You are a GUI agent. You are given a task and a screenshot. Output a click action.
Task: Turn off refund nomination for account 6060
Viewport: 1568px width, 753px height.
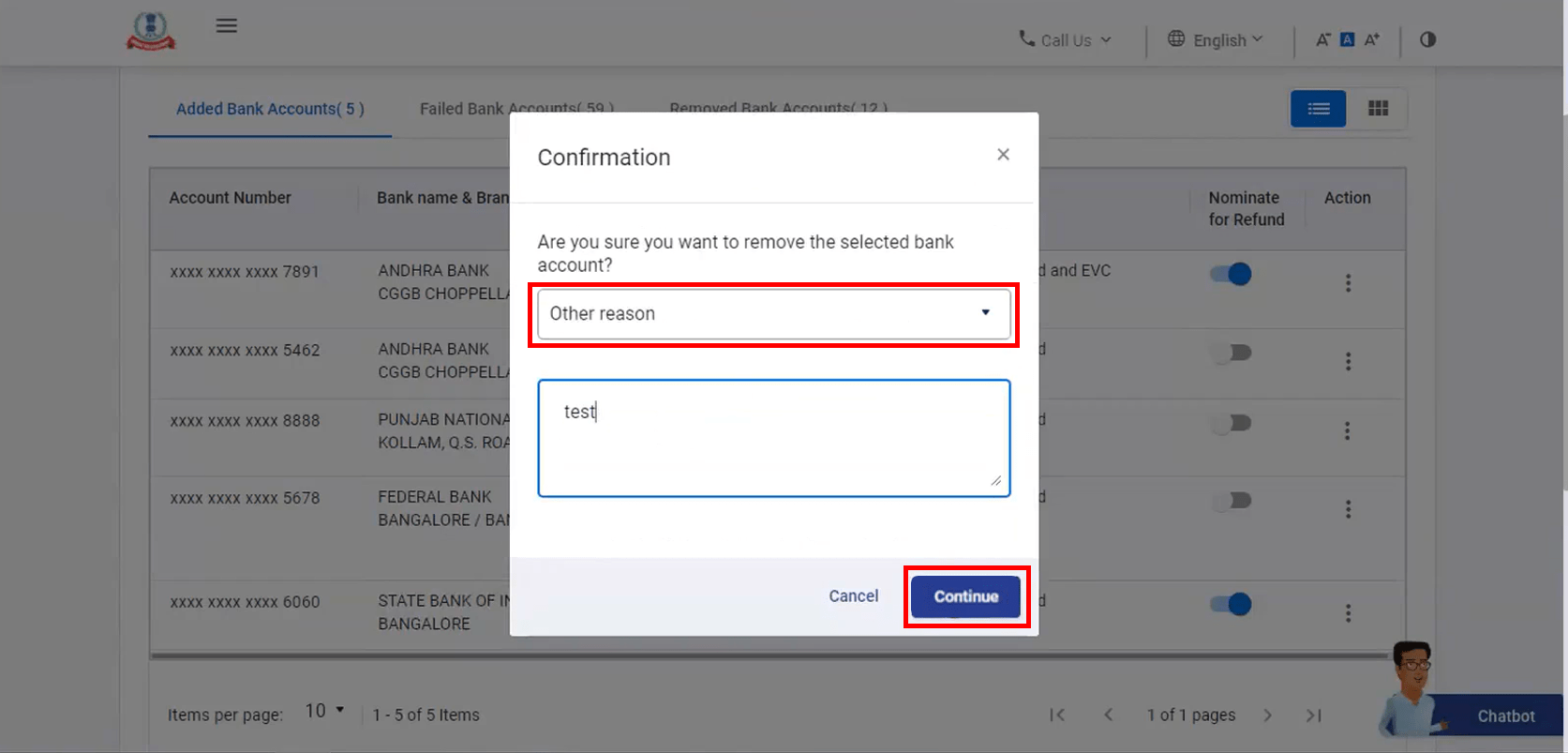pos(1232,604)
